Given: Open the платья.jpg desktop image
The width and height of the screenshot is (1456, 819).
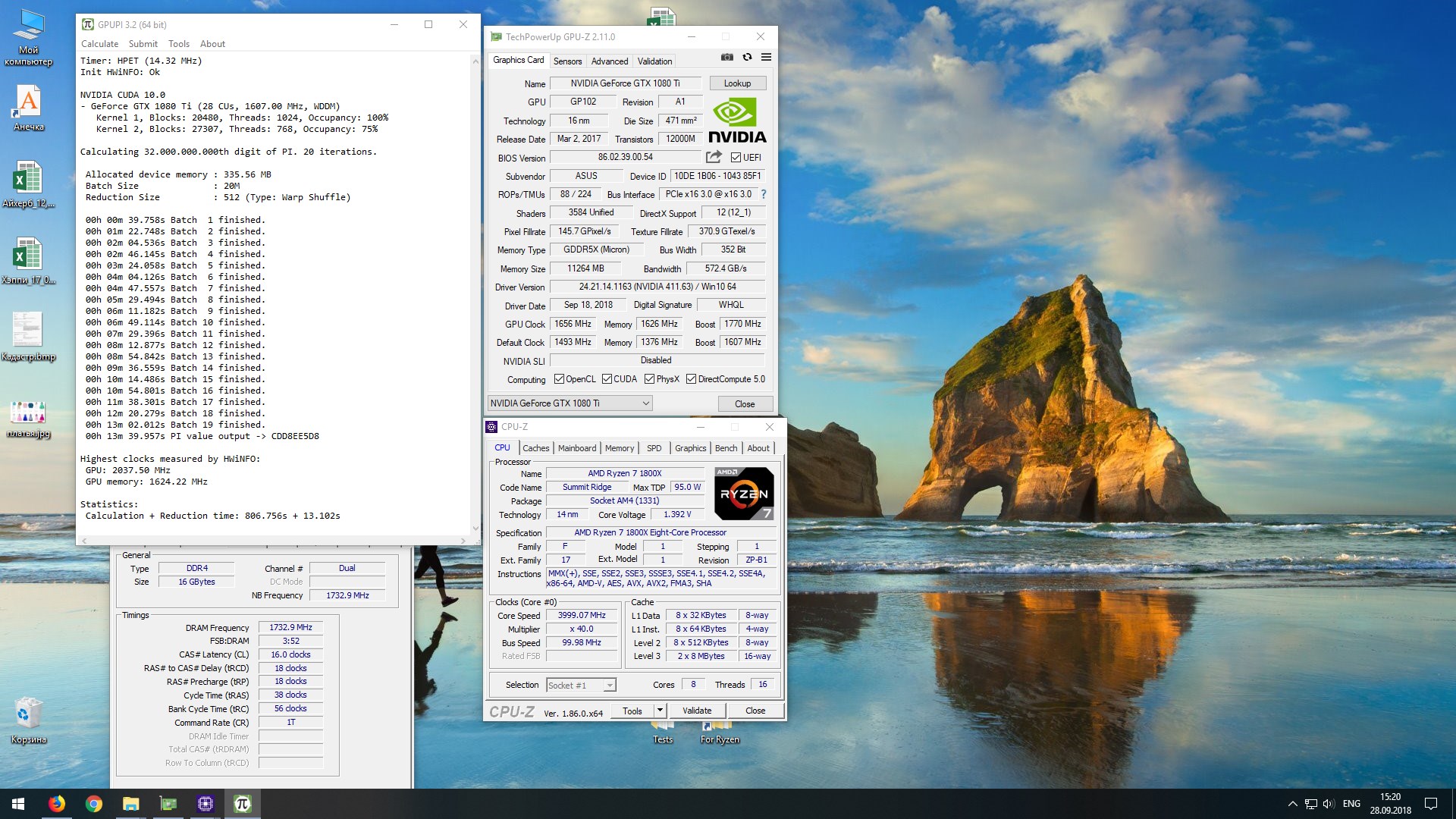Looking at the screenshot, I should coord(29,419).
